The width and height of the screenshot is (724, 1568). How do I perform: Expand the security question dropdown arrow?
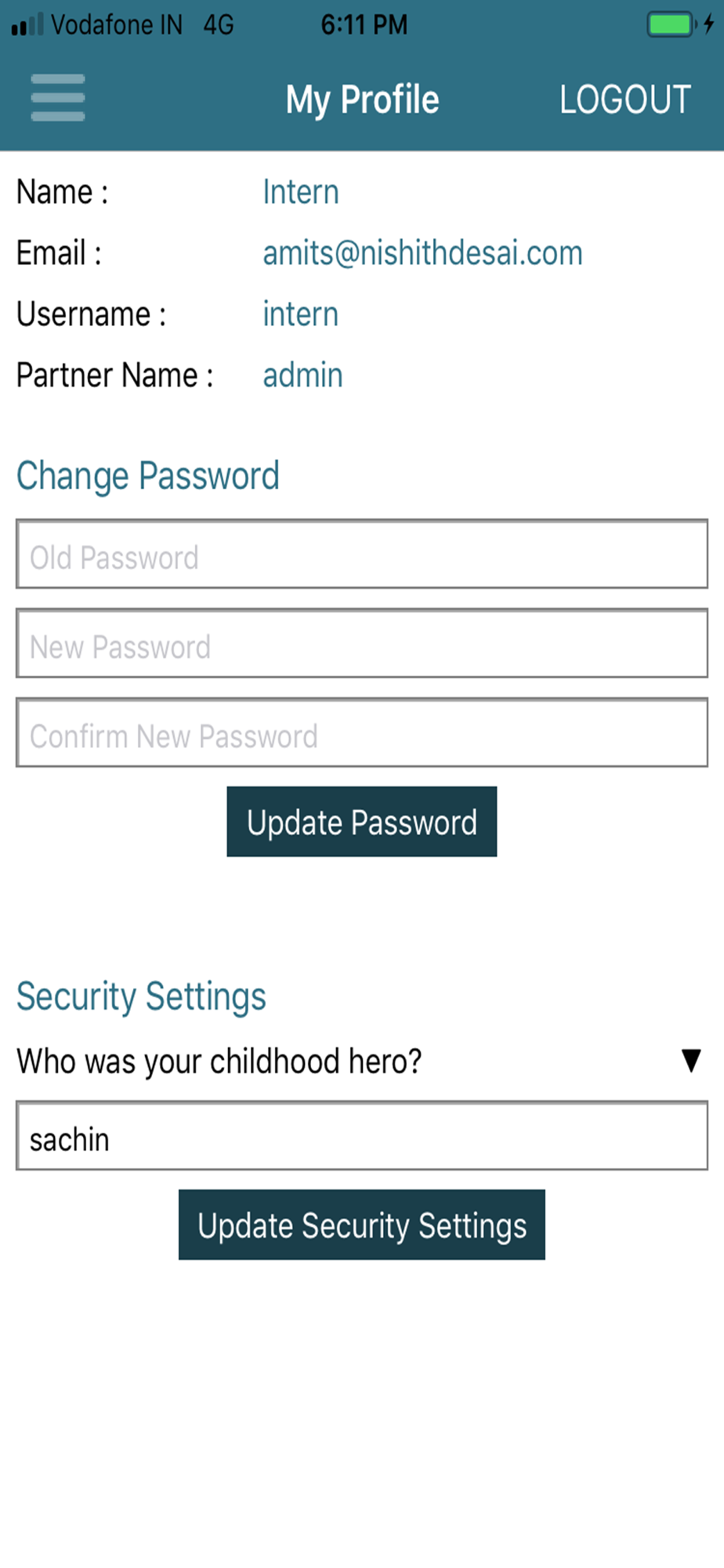pyautogui.click(x=690, y=1061)
